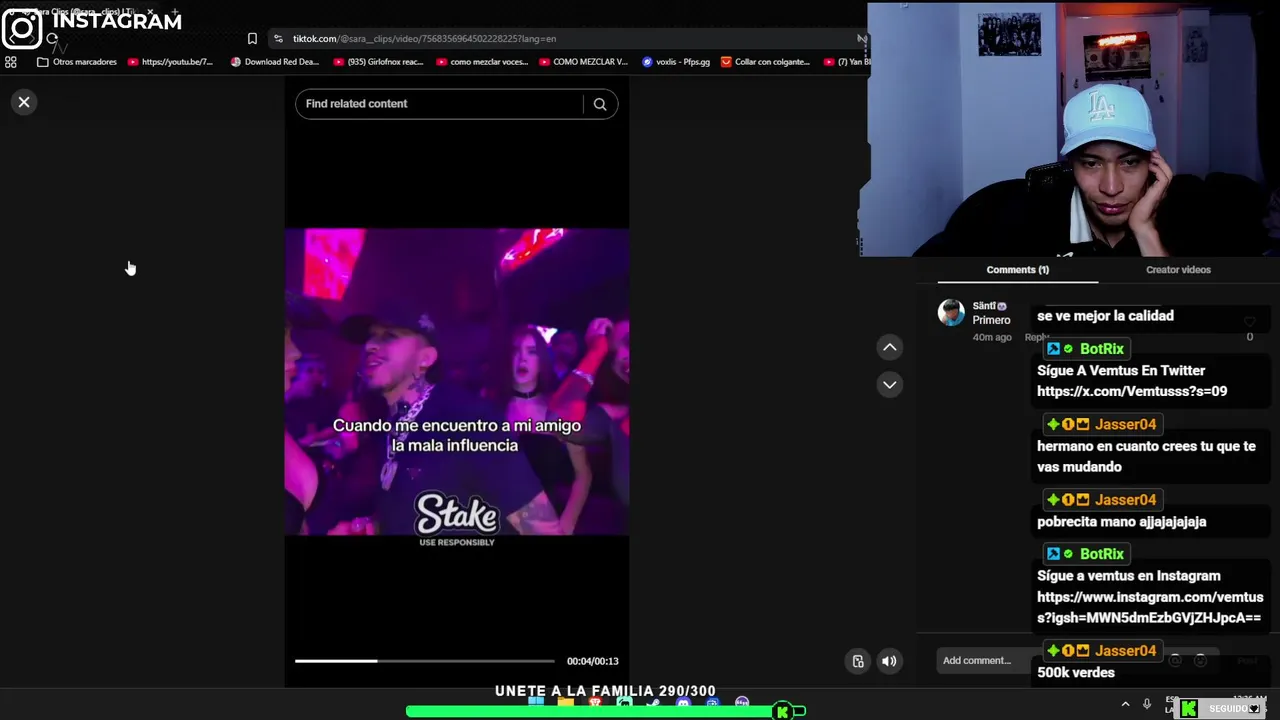
Task: Open the COMO MEZCLAR V... bookmark
Action: click(584, 62)
